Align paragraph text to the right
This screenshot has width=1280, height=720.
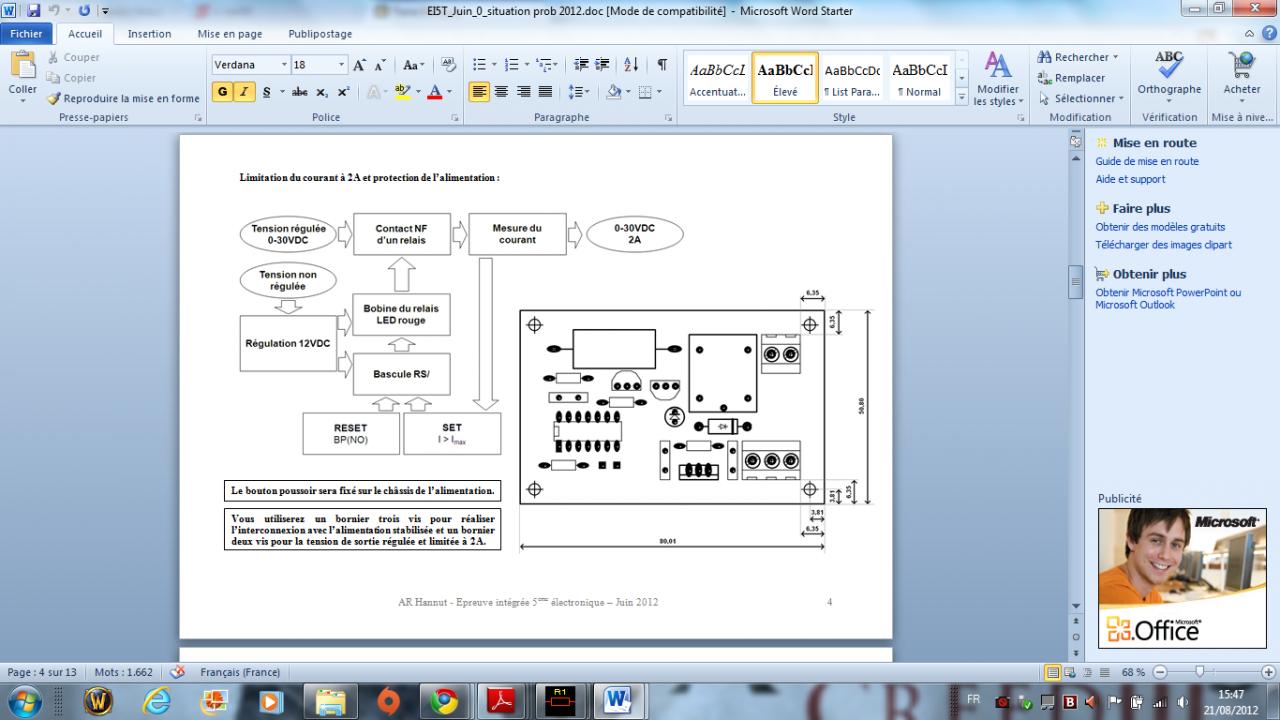(523, 92)
